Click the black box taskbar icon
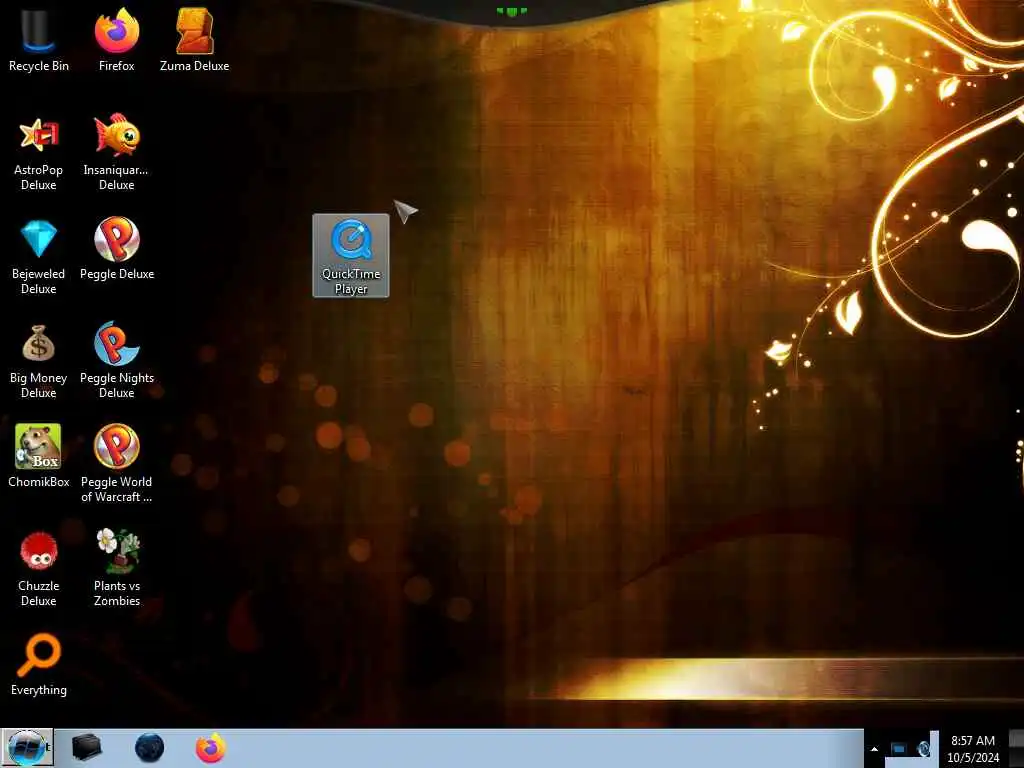This screenshot has width=1024, height=768. 86,748
